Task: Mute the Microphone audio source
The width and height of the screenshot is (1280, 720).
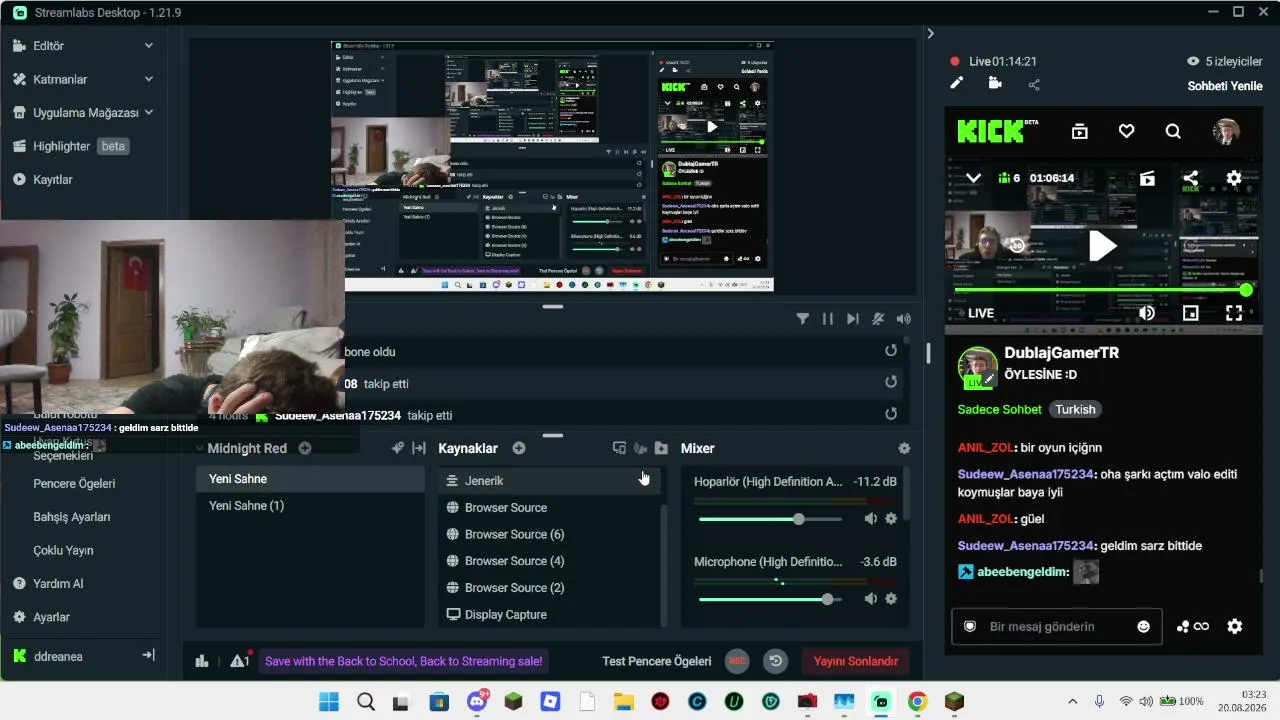Action: tap(870, 599)
